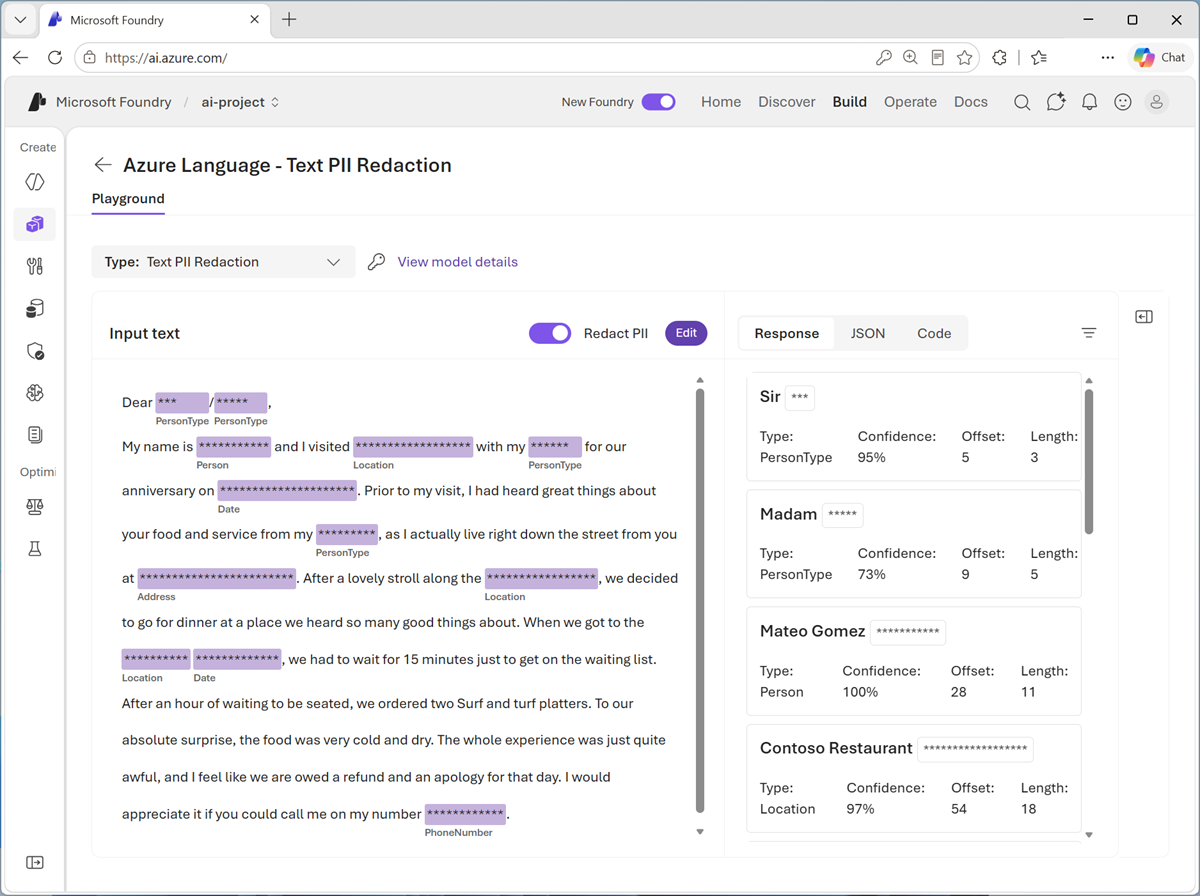Open the chat sparkle icon in header
Screen dimensions: 1200x896
click(1056, 102)
